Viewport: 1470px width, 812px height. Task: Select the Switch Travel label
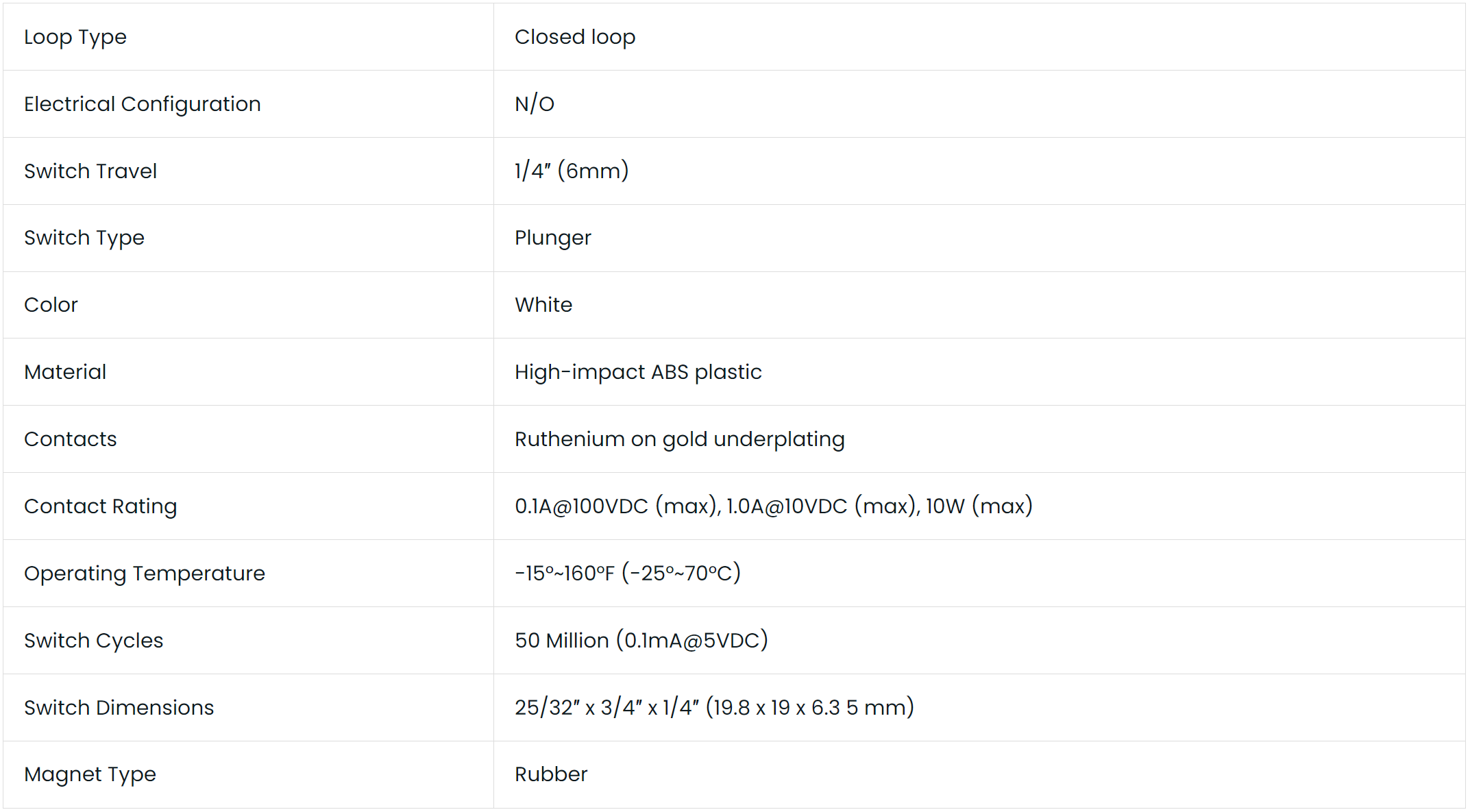90,171
